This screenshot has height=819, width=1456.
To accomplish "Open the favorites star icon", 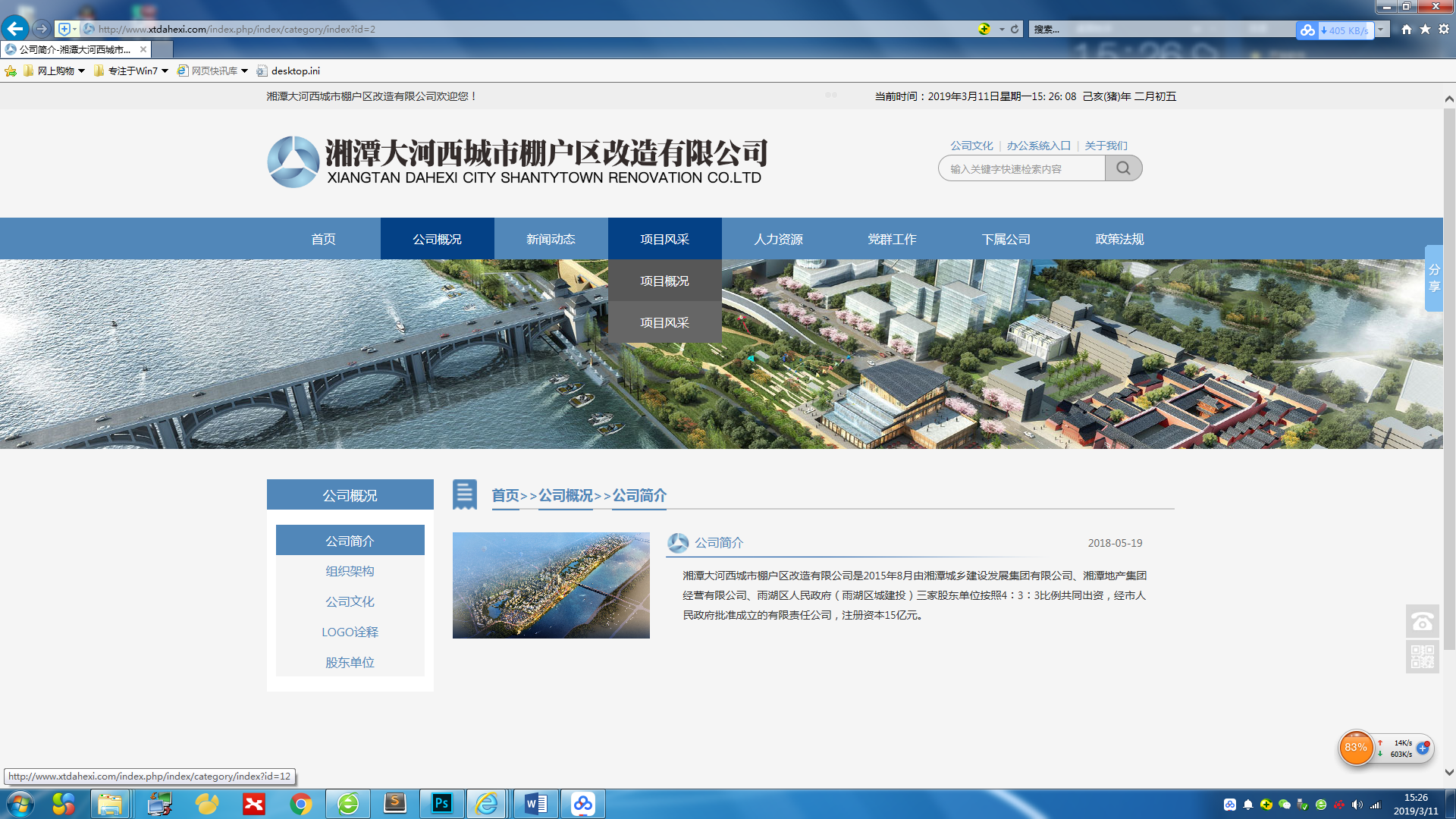I will 1425,29.
